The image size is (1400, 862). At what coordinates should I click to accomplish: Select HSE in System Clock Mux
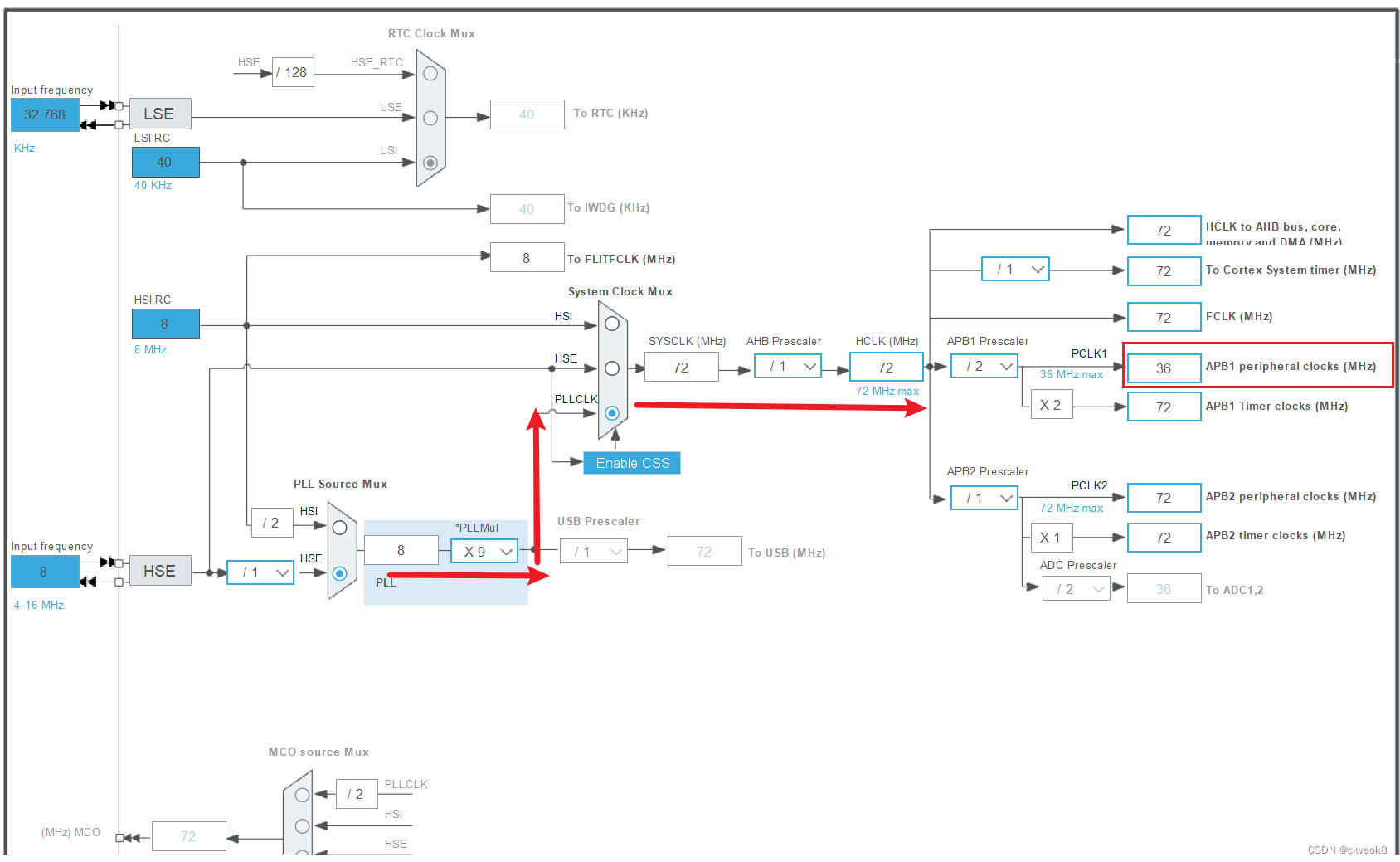[x=612, y=368]
